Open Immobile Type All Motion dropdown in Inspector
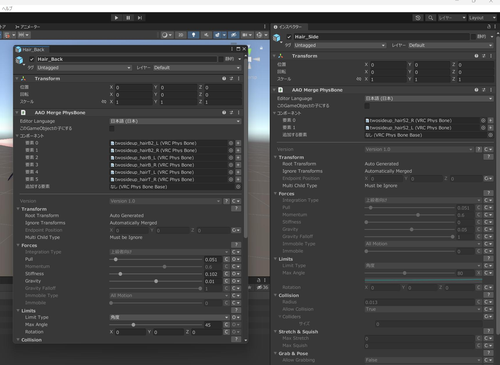This screenshot has height=365, width=500. [x=423, y=244]
